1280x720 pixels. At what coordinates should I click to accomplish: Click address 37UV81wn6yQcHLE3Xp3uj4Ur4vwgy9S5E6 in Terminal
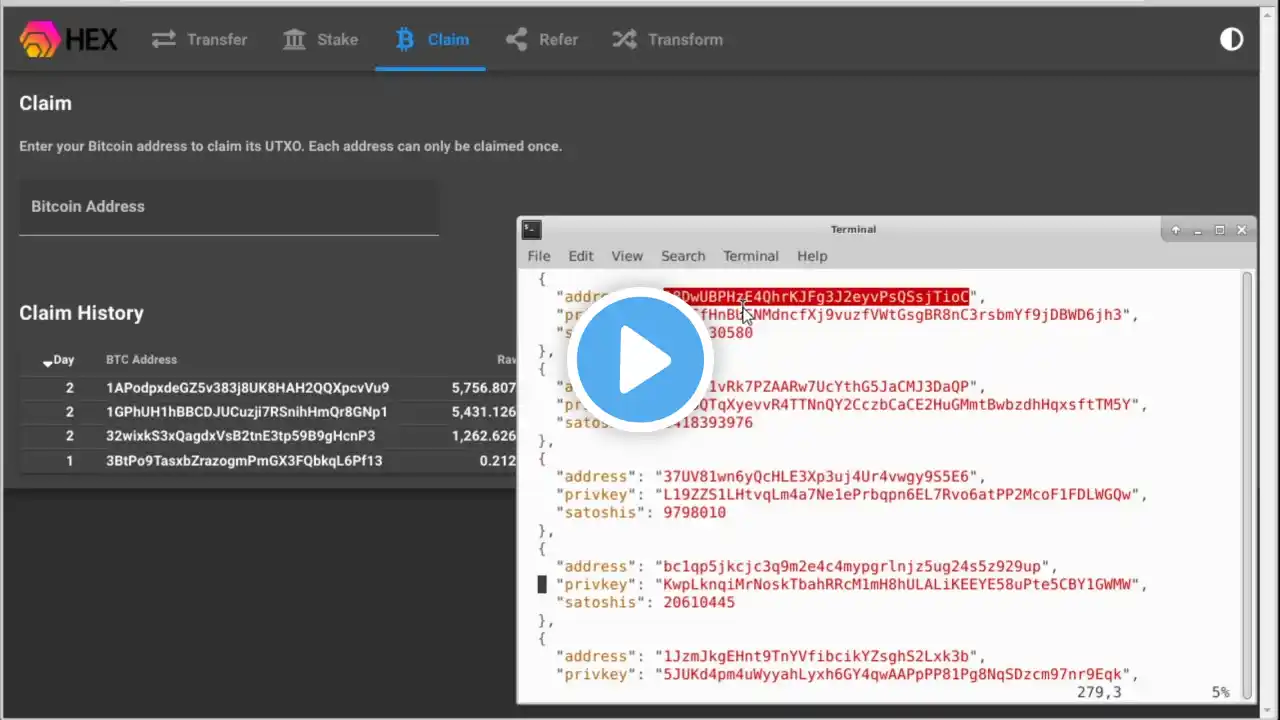tap(815, 477)
